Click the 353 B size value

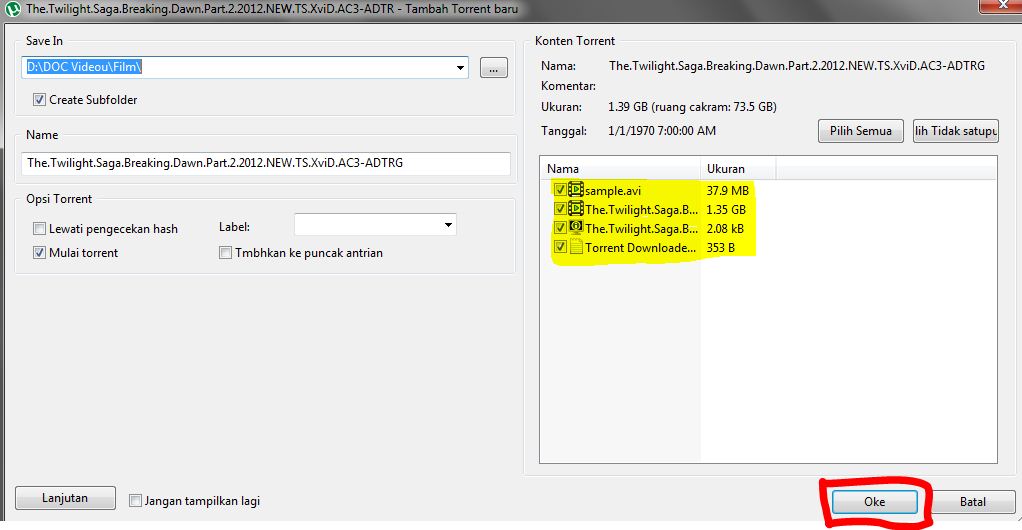click(x=721, y=248)
